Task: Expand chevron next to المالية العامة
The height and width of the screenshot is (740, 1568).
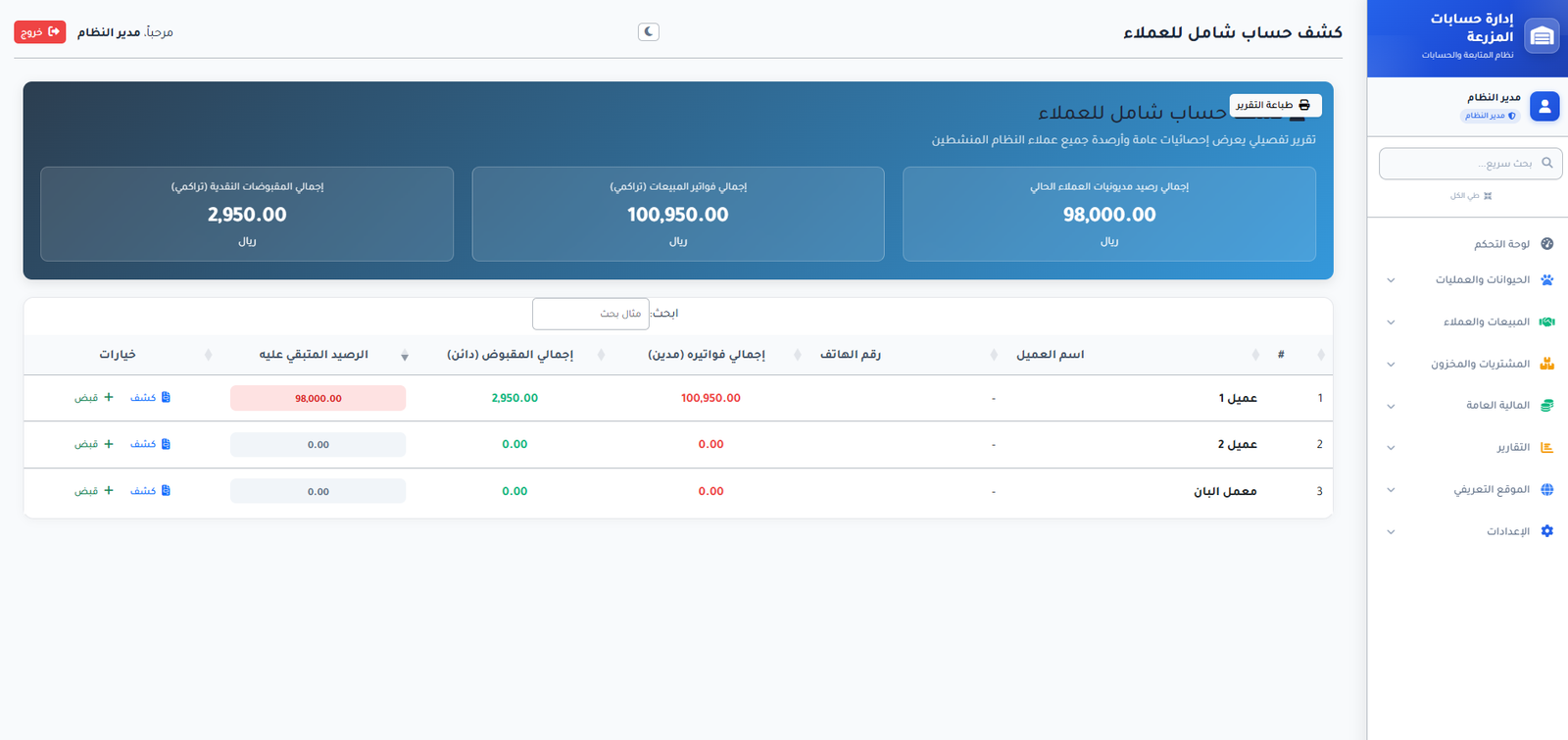Action: (1391, 407)
